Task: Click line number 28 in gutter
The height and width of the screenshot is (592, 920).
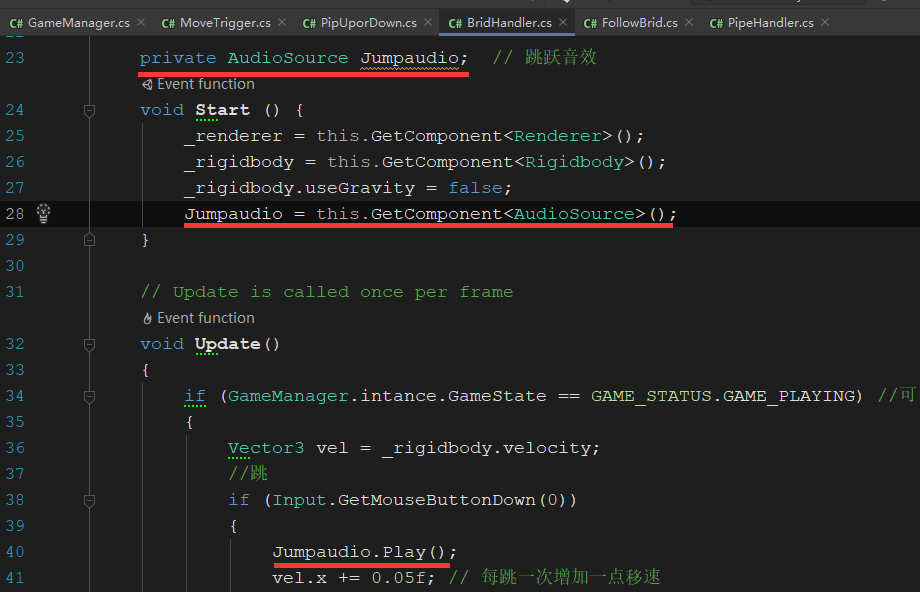Action: (x=15, y=214)
